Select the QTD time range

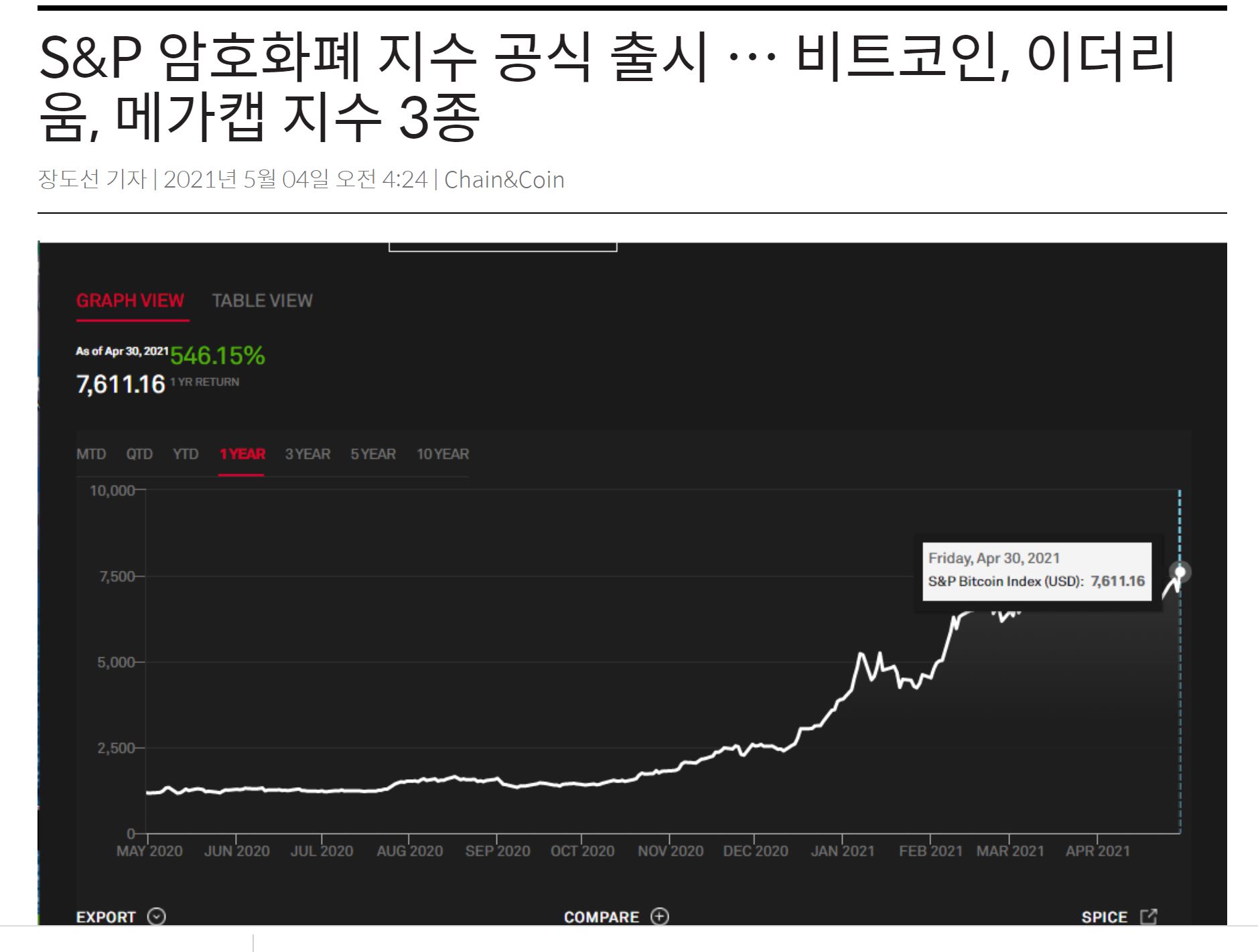tap(139, 454)
